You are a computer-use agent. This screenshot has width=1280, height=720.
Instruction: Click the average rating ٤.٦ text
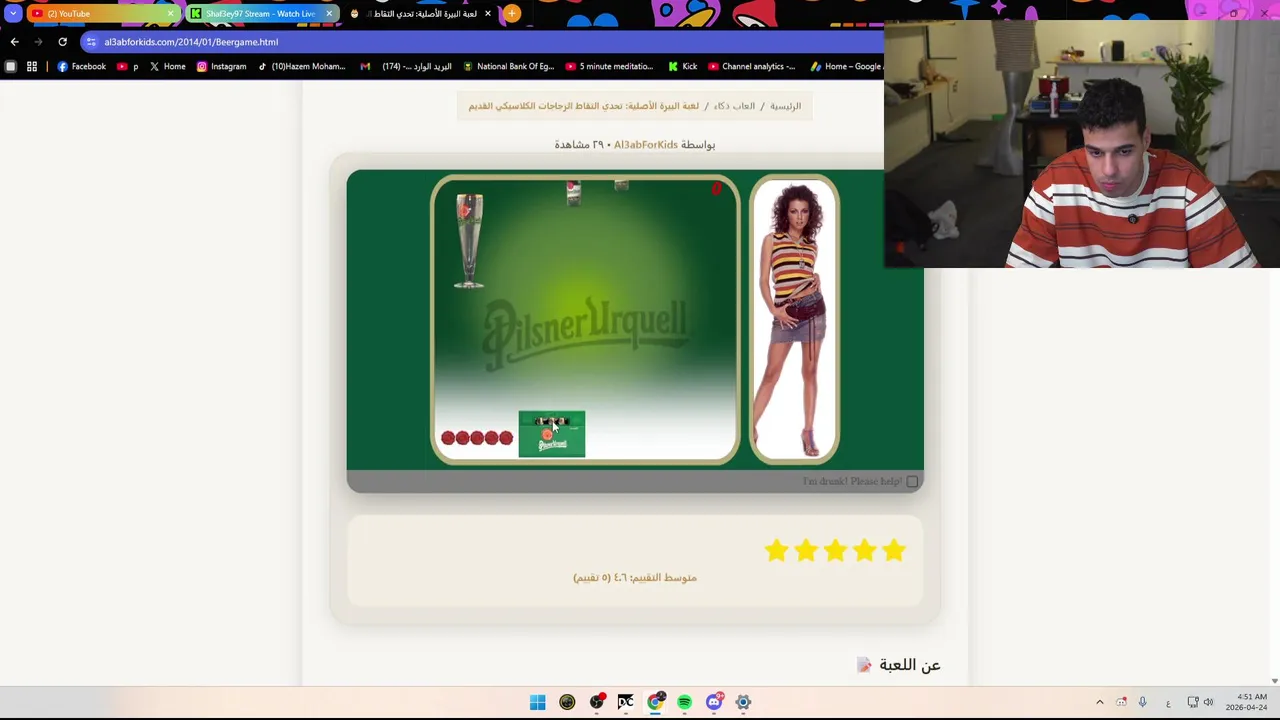point(635,578)
